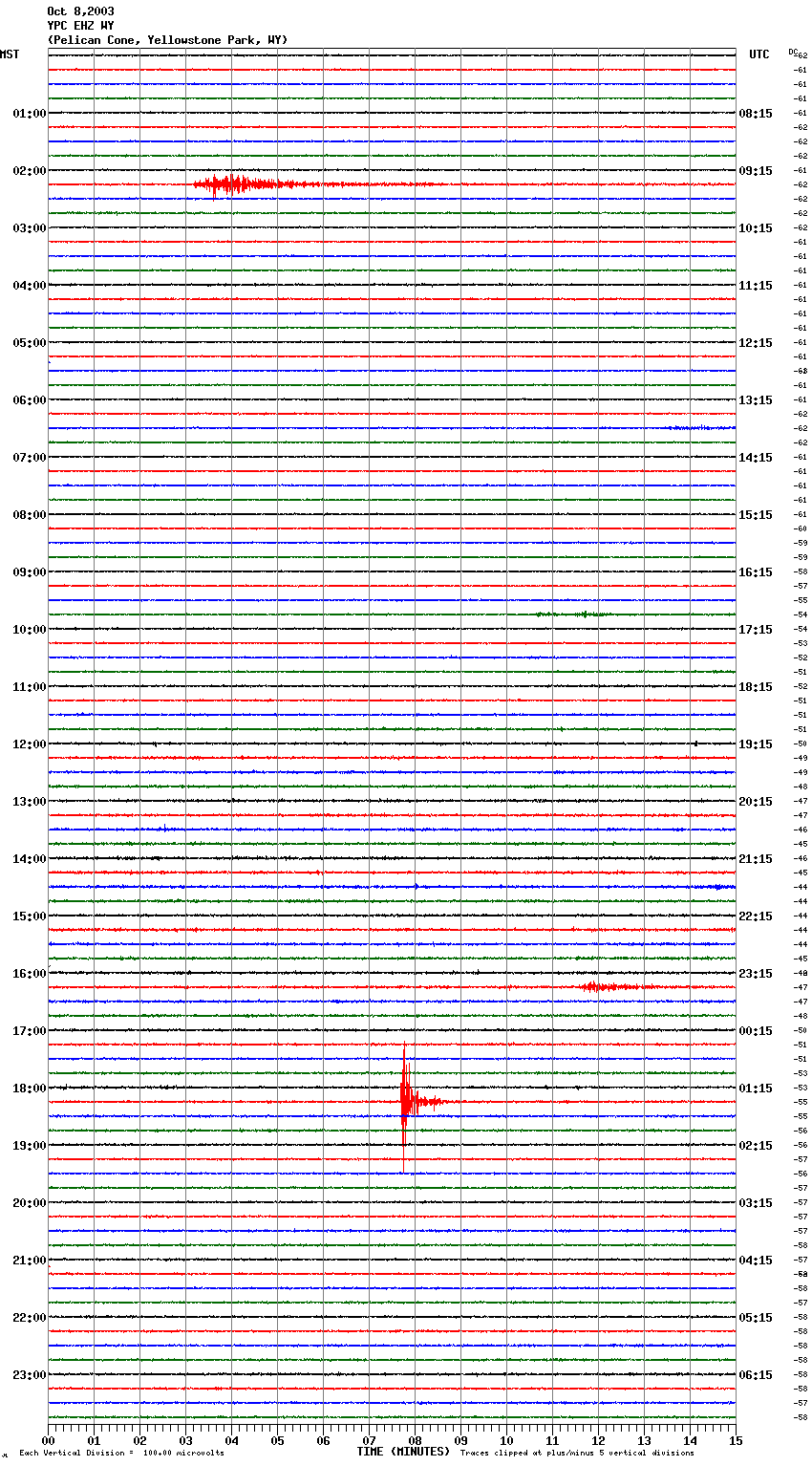812x1466 pixels.
Task: Click the "Each Vertical Division = 100.00 microvolts" note
Action: point(121,1454)
